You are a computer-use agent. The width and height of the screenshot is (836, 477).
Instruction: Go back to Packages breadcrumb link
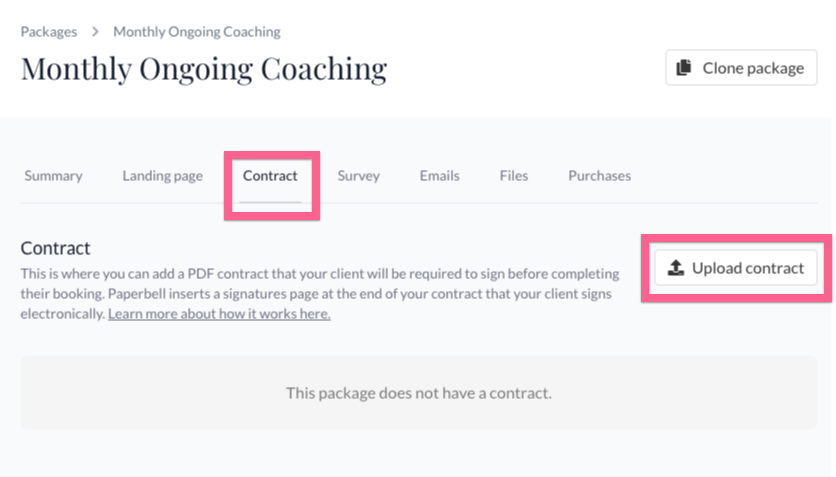click(49, 32)
